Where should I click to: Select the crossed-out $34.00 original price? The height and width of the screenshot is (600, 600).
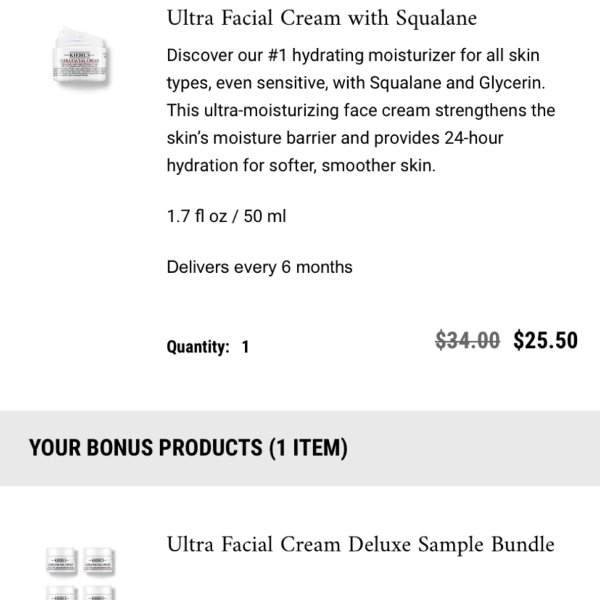click(467, 340)
